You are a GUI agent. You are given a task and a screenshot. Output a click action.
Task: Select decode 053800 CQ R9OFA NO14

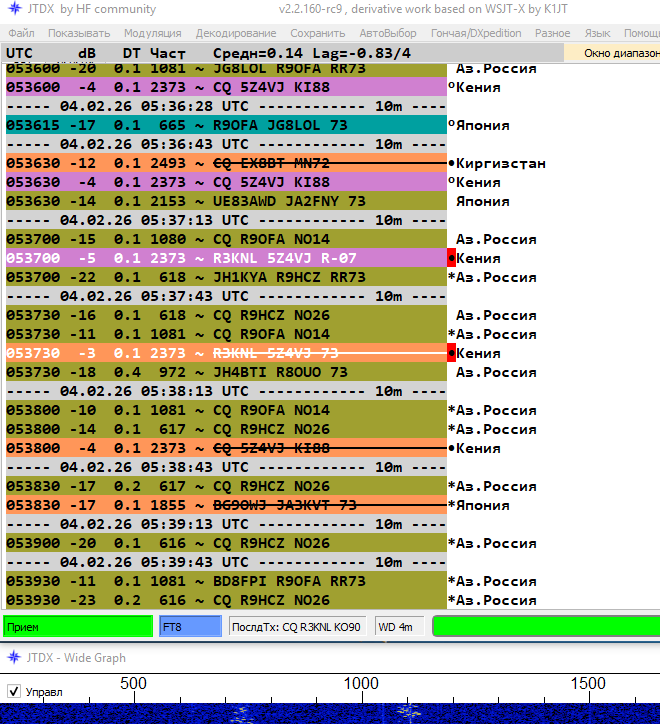(x=226, y=410)
